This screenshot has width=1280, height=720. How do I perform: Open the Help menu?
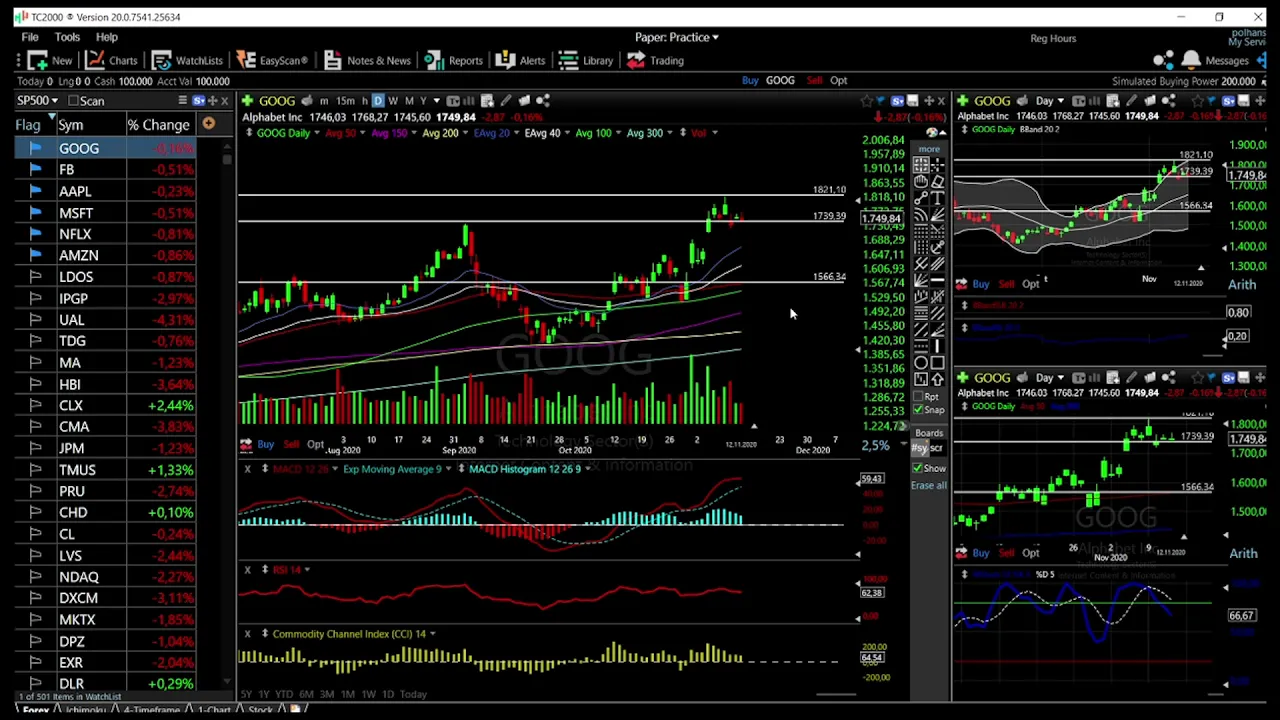click(x=107, y=37)
